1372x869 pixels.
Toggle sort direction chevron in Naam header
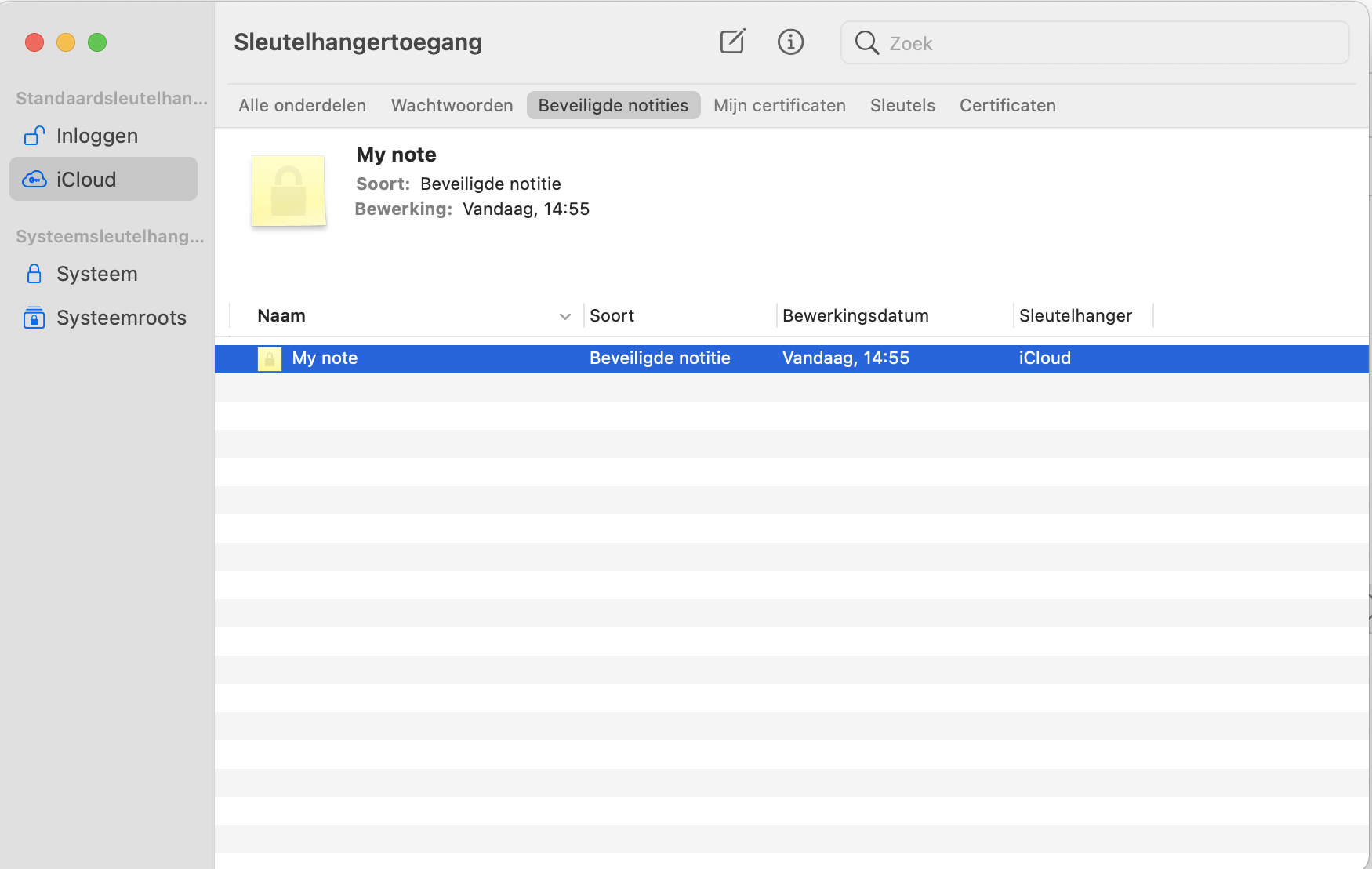[564, 316]
